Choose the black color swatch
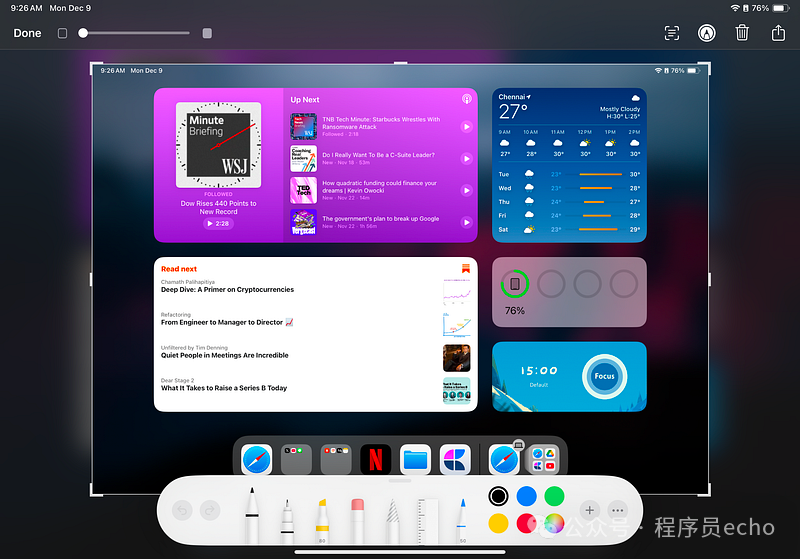This screenshot has width=800, height=559. [x=498, y=496]
